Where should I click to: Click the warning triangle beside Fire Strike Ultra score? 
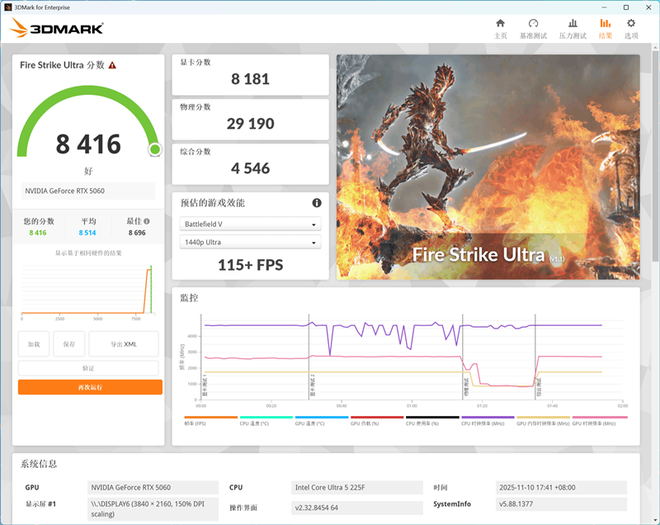point(113,65)
